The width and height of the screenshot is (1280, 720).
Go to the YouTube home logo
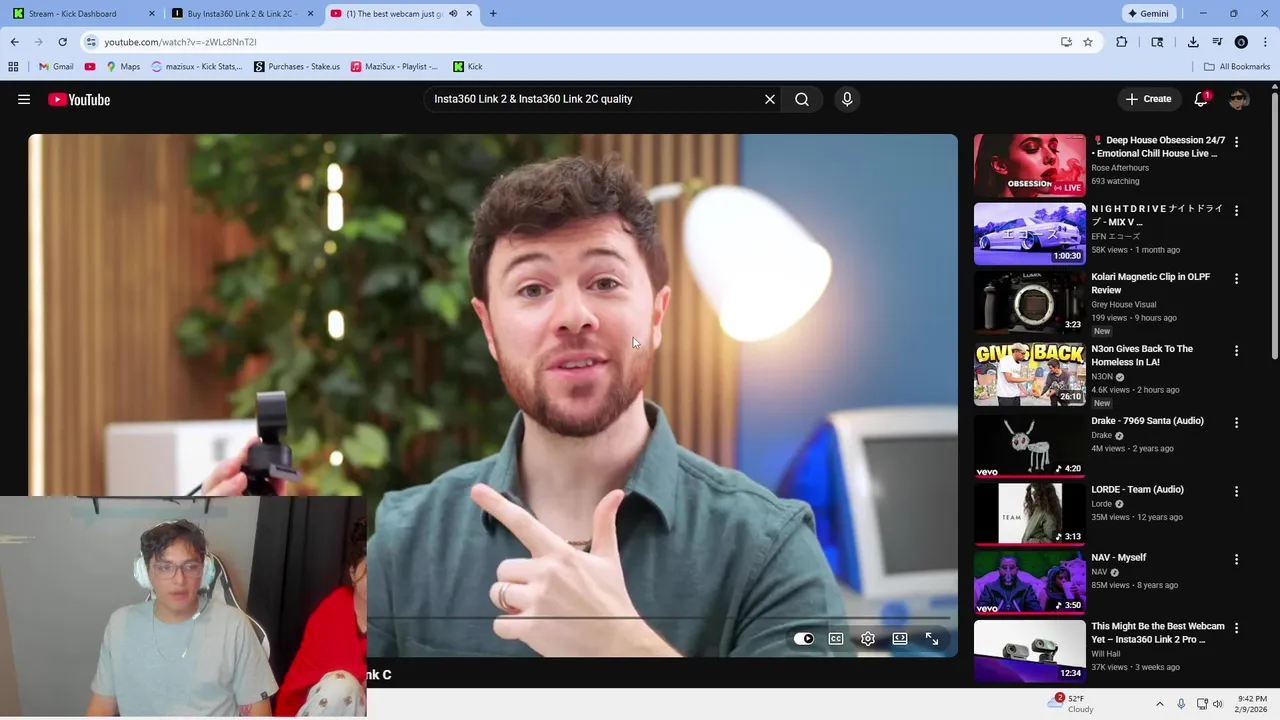click(x=79, y=99)
